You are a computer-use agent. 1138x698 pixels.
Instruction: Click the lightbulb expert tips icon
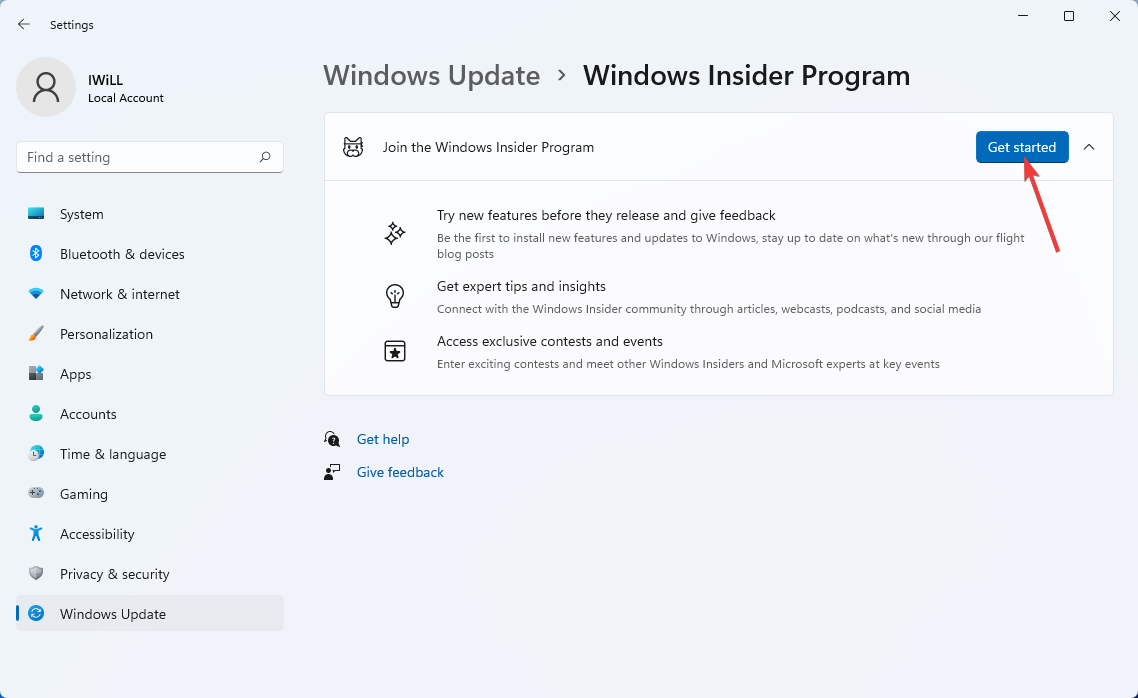pos(394,295)
